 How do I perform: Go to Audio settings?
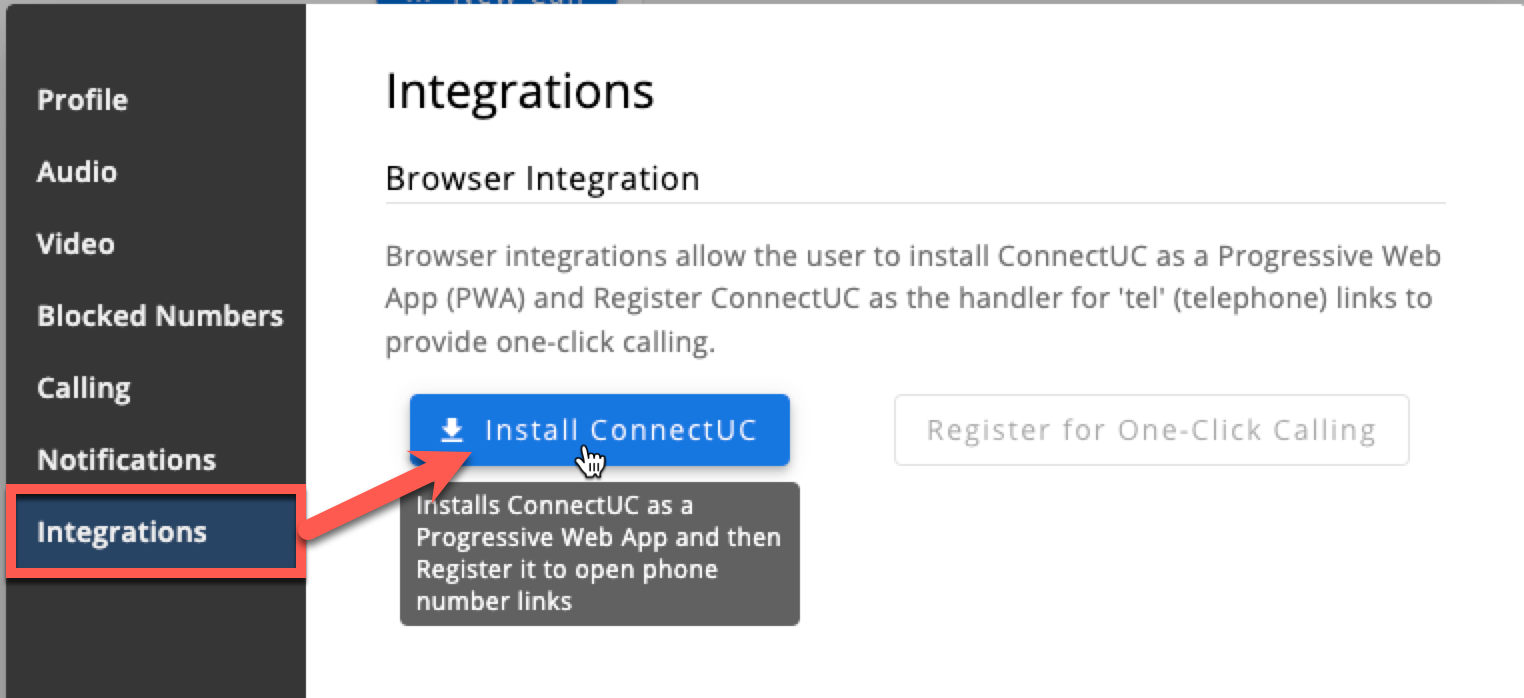77,172
